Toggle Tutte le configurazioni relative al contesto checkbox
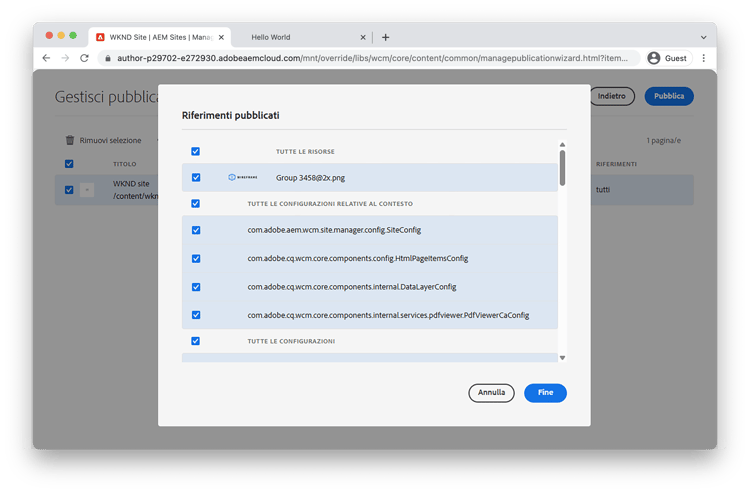This screenshot has width=750, height=493. tap(196, 204)
